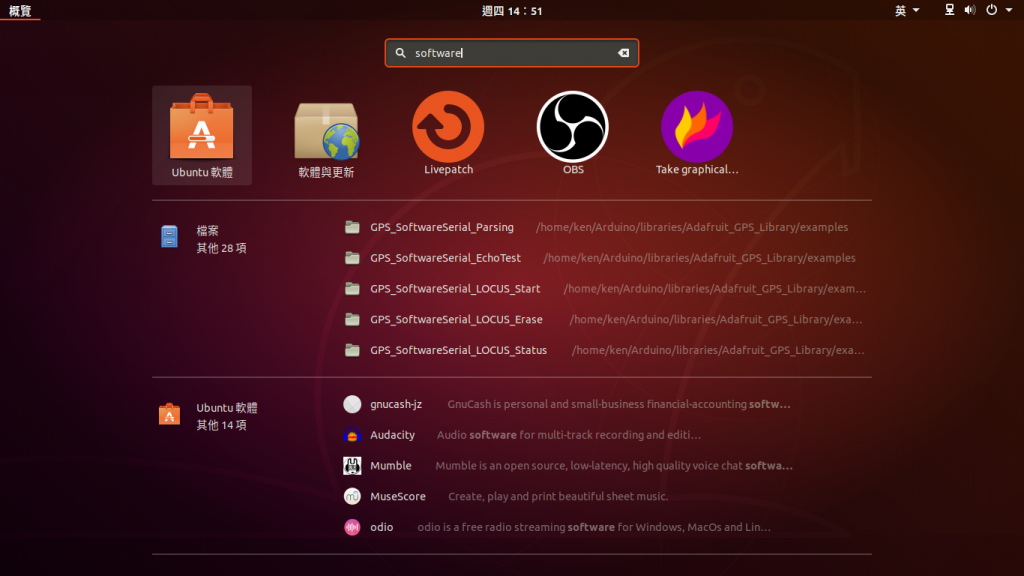The width and height of the screenshot is (1024, 576).
Task: Click folder icon for GPS_SoftwareSerial_EchoTest
Action: click(352, 258)
